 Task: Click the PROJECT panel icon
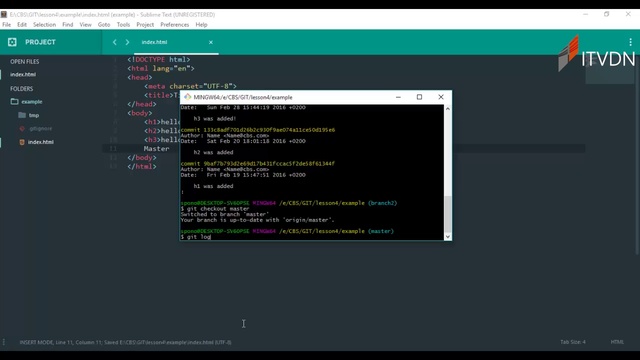pyautogui.click(x=12, y=42)
